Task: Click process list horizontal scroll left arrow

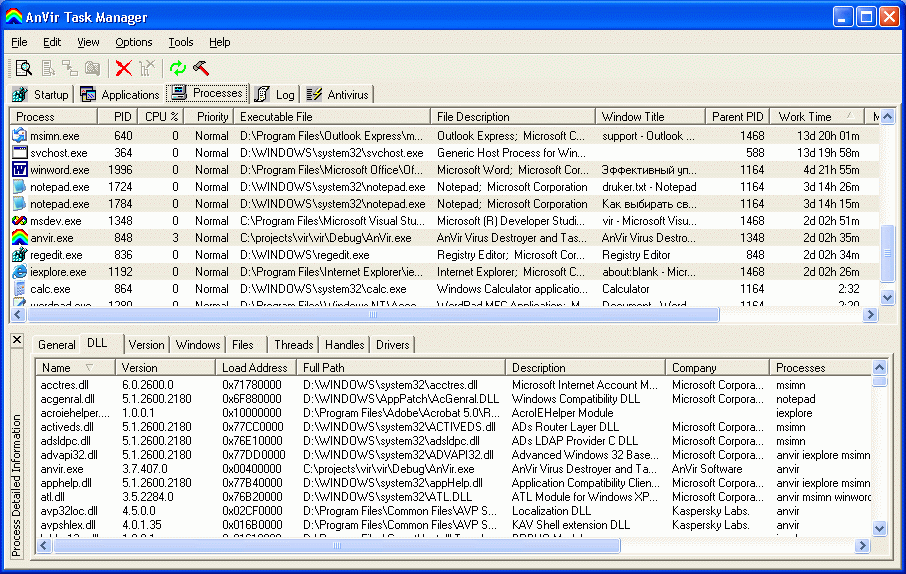Action: [x=17, y=314]
